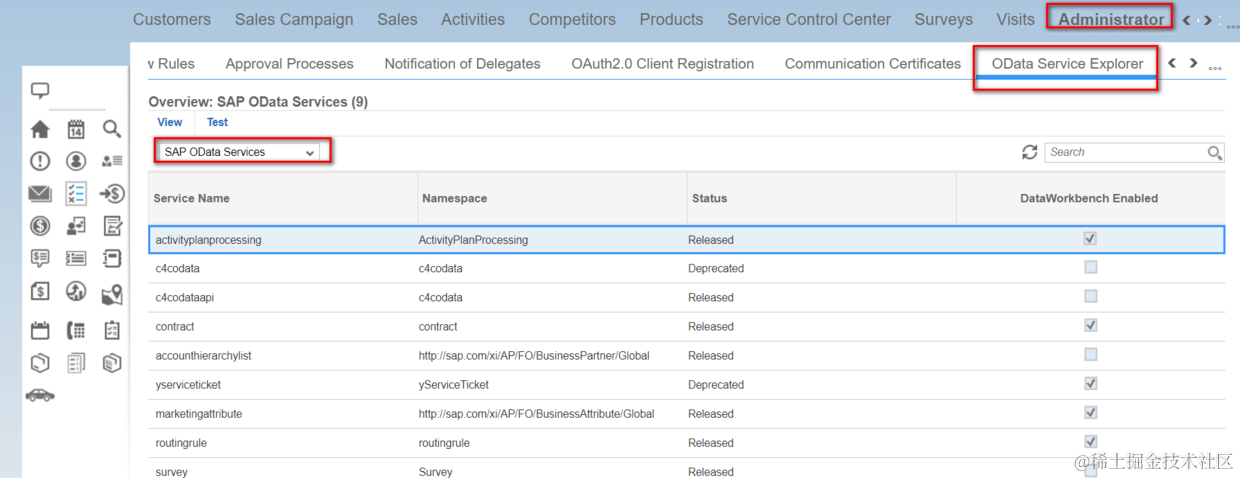Enable DataWorkbench for accounthierarchylist
The image size is (1240, 478).
(x=1090, y=355)
